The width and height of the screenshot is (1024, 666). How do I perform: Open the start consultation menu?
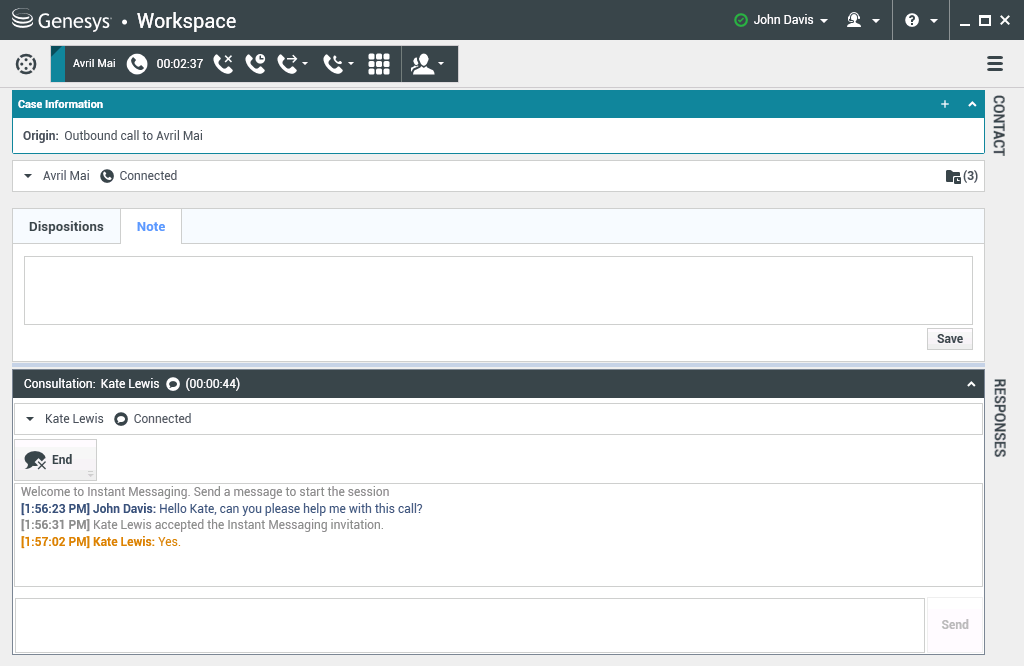pyautogui.click(x=428, y=64)
